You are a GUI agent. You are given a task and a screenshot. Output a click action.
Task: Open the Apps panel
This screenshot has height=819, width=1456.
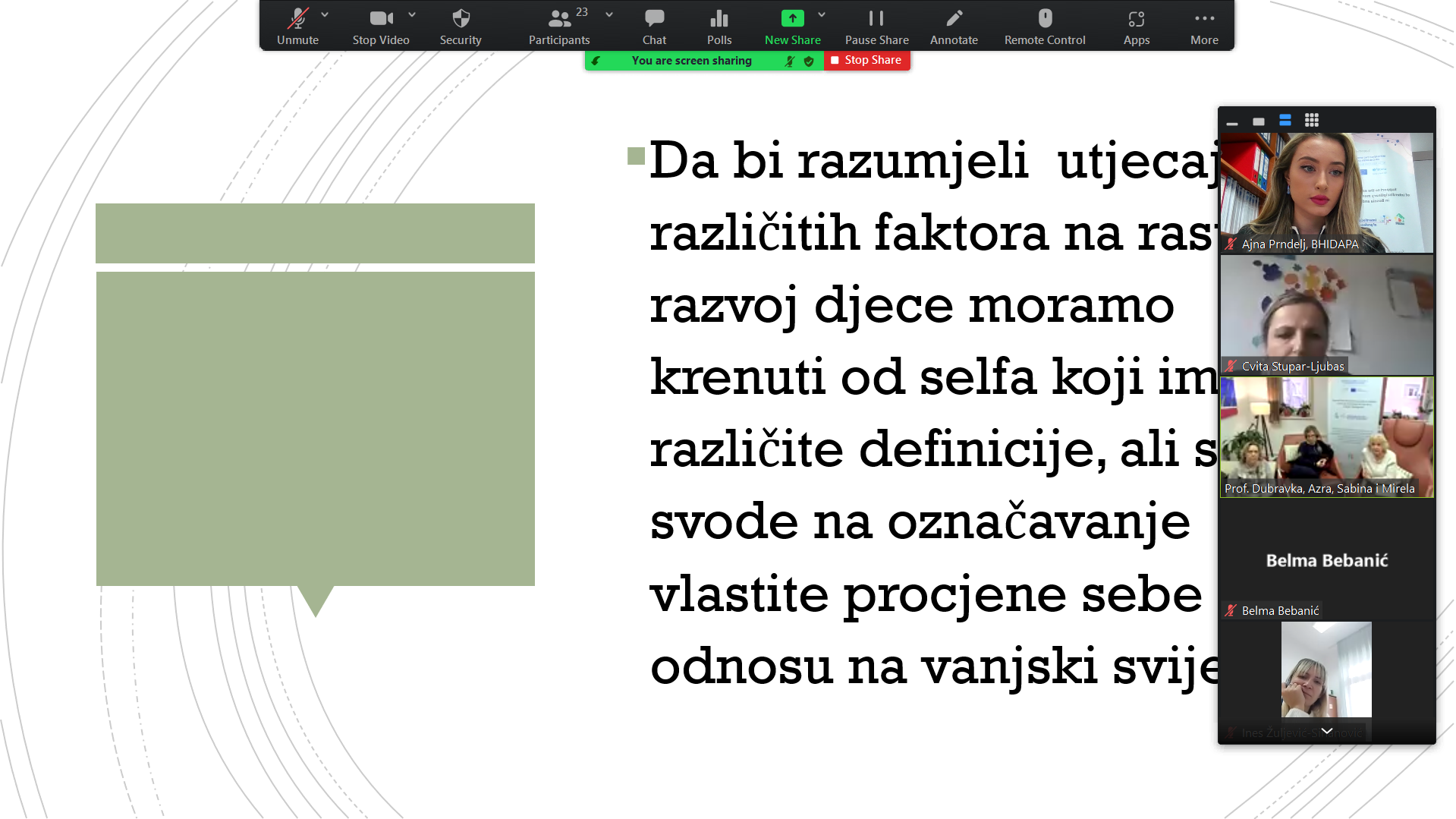click(1136, 27)
